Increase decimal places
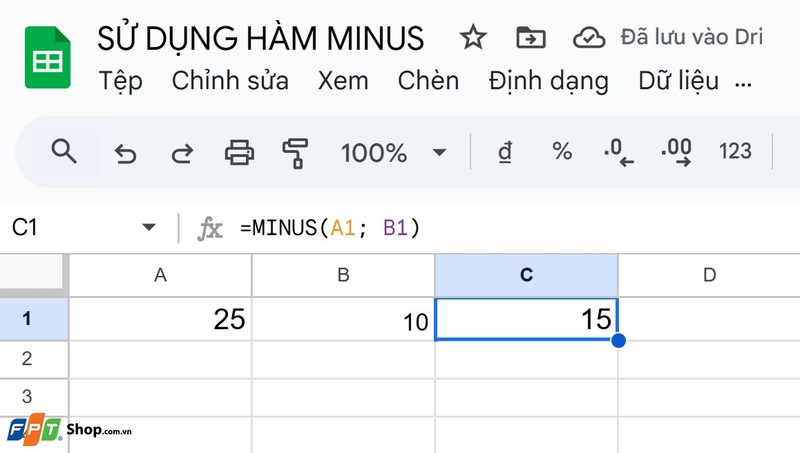The height and width of the screenshot is (453, 800). 676,153
